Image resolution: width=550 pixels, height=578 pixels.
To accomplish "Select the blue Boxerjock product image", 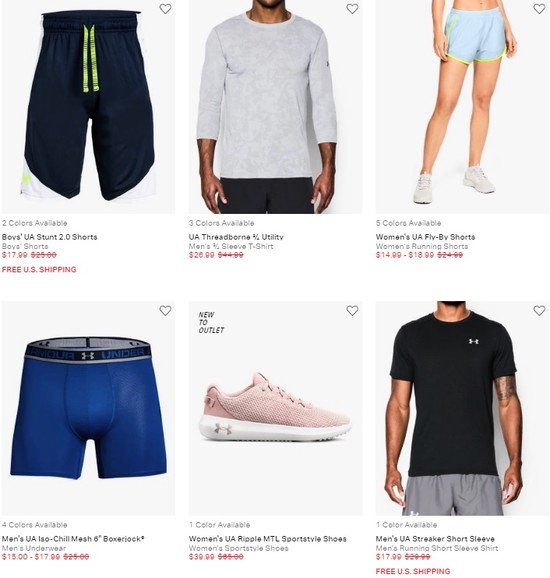I will click(88, 408).
